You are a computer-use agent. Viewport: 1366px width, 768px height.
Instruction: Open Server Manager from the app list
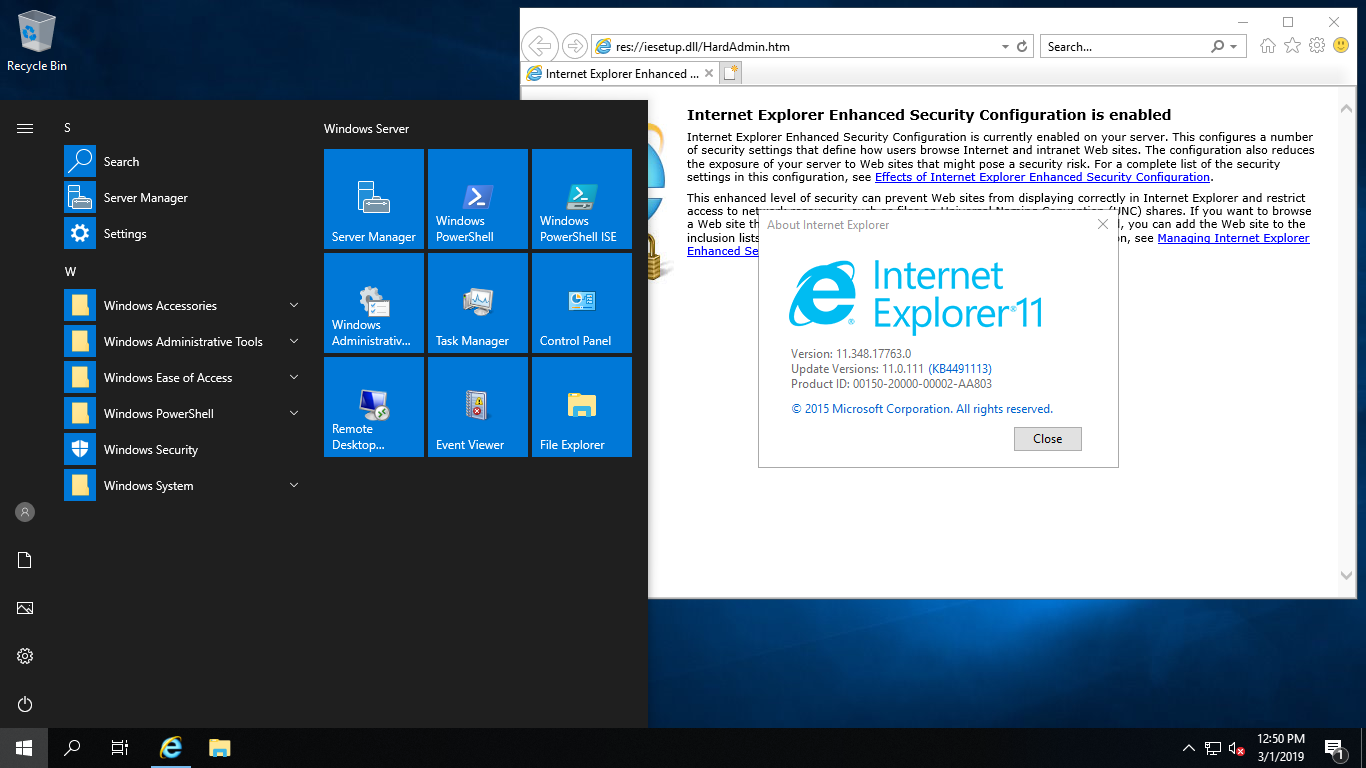pyautogui.click(x=184, y=198)
